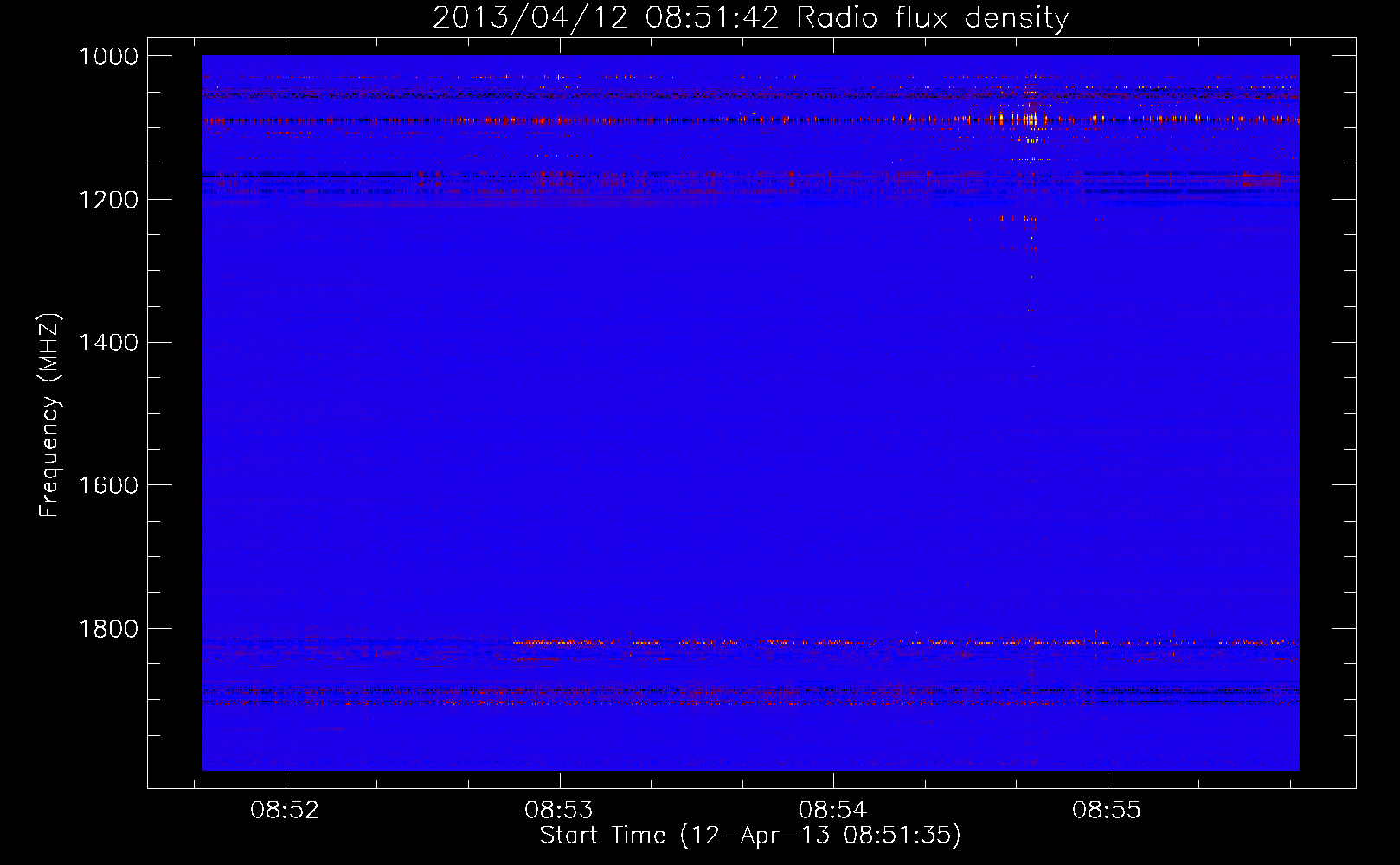This screenshot has height=865, width=1400.
Task: Click the 1000 frequency tick label
Action: [x=108, y=56]
